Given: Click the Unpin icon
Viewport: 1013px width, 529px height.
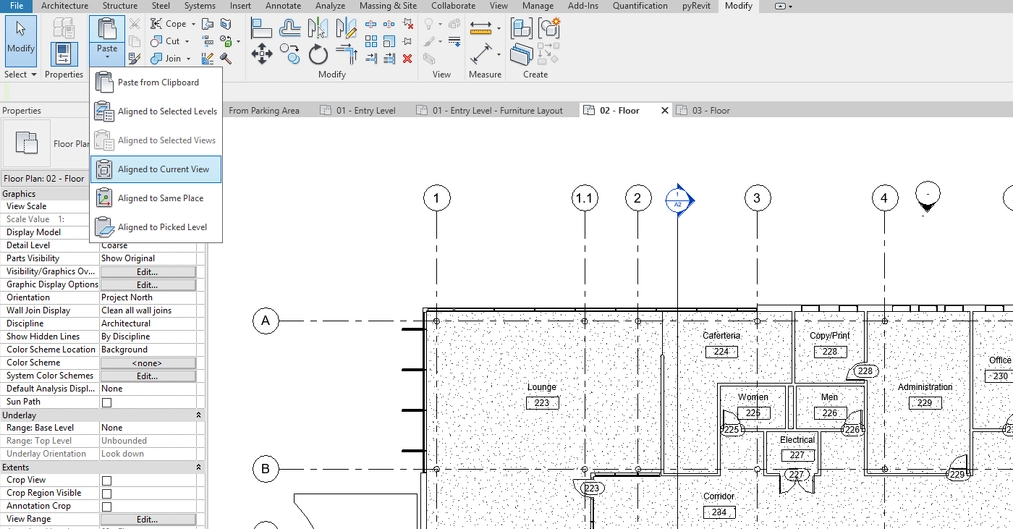Looking at the screenshot, I should [408, 24].
